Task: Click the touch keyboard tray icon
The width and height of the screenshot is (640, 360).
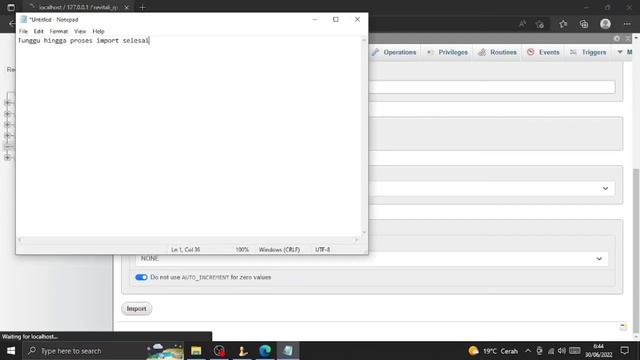Action: pos(575,351)
